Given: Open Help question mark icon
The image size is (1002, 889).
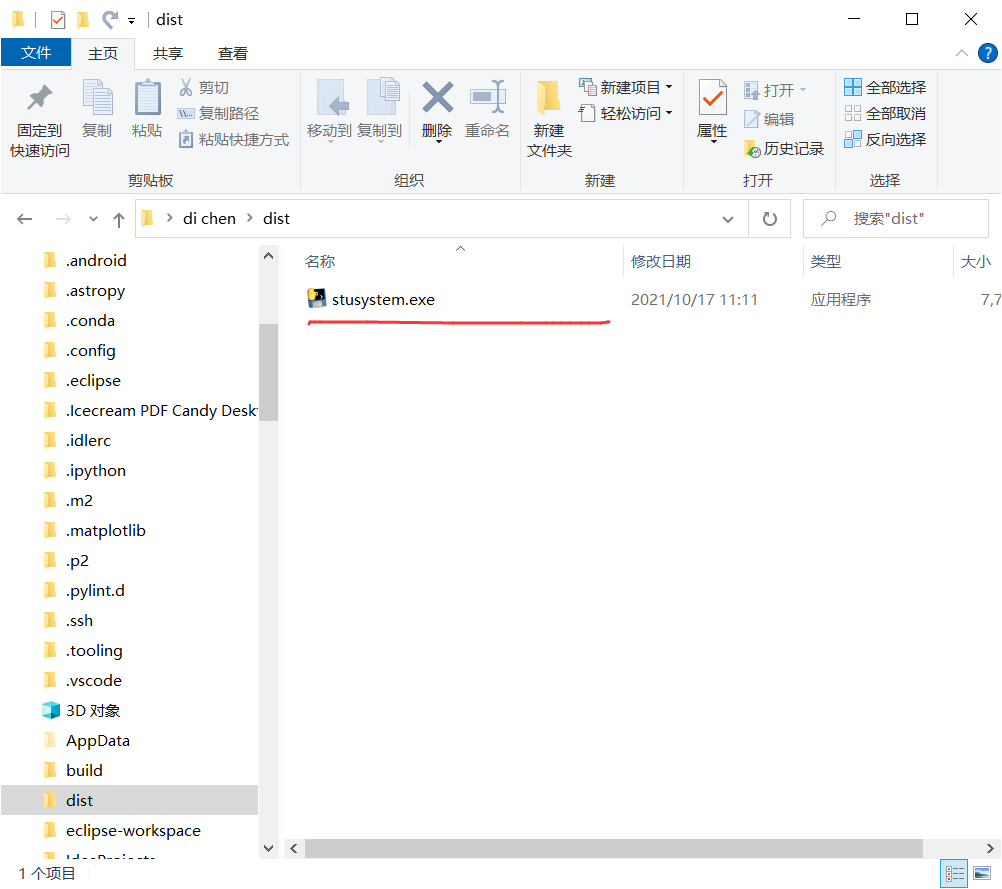Looking at the screenshot, I should click(x=987, y=53).
